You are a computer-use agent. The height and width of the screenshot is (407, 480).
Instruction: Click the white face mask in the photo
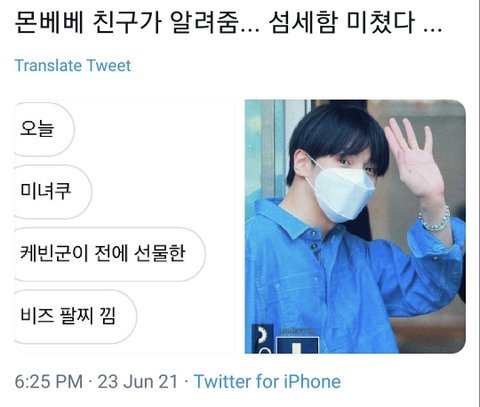click(339, 191)
